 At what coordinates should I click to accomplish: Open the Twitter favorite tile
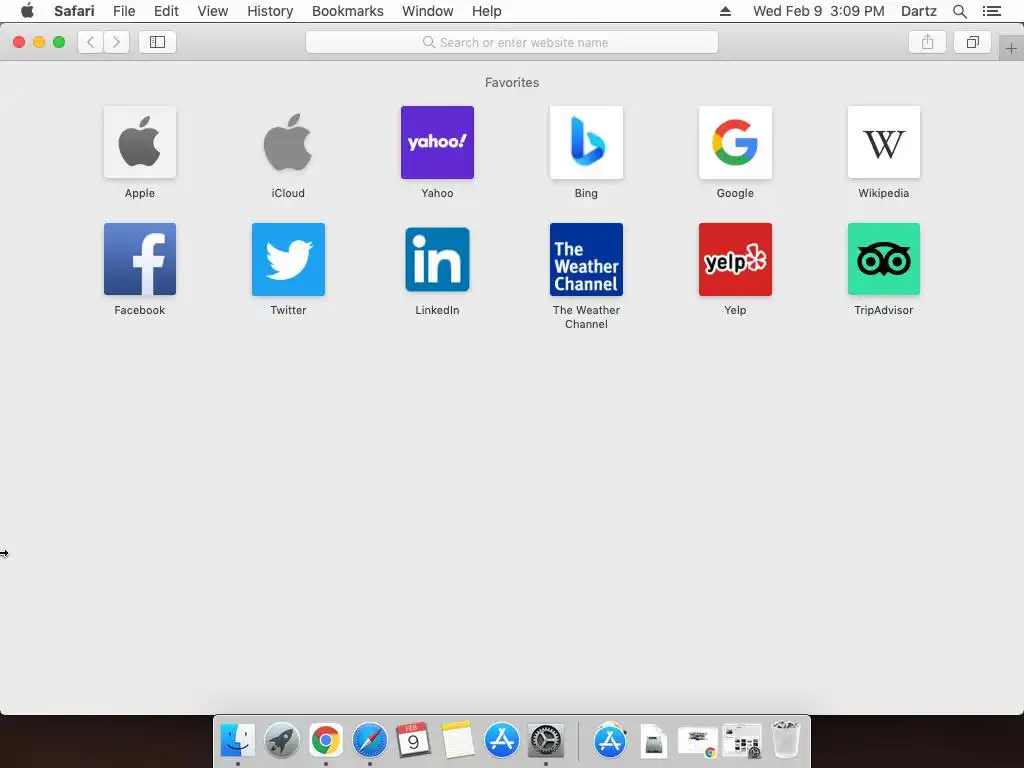tap(288, 259)
